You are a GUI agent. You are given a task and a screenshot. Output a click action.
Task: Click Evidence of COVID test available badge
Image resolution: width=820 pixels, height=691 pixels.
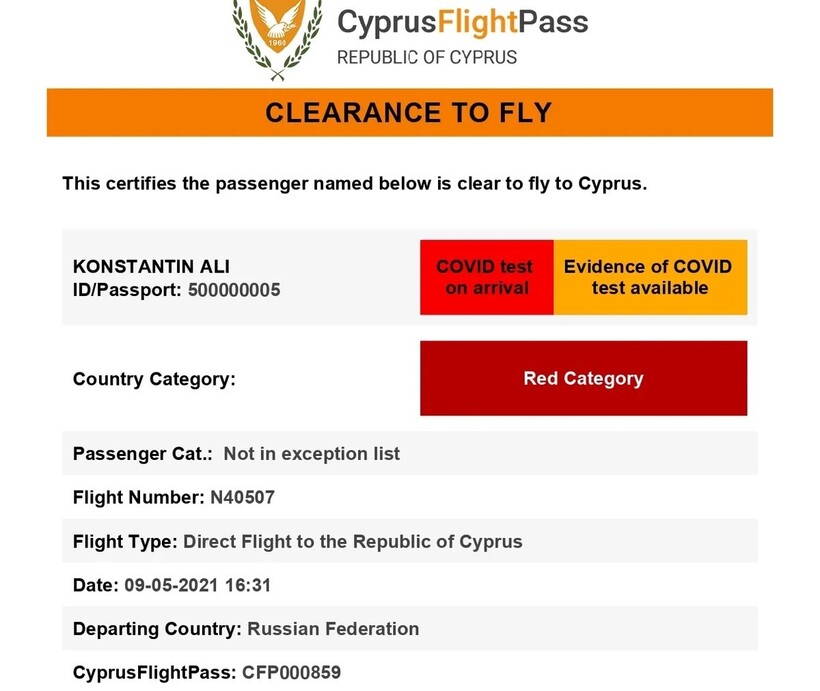pyautogui.click(x=649, y=277)
